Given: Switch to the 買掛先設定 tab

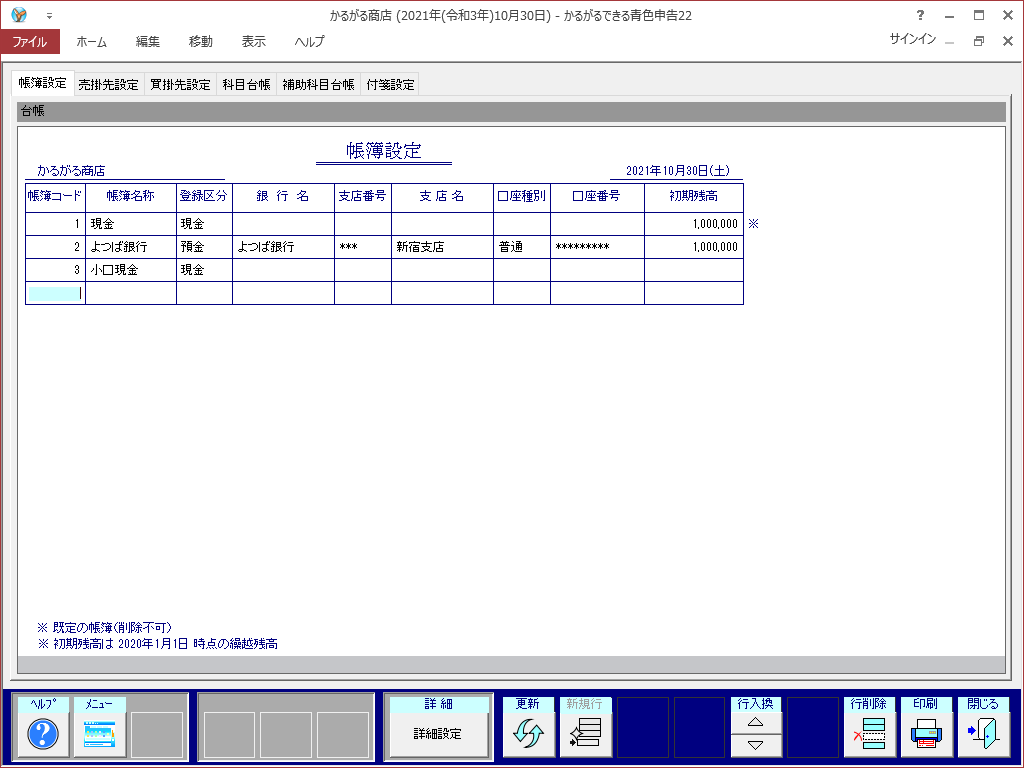Looking at the screenshot, I should point(180,84).
